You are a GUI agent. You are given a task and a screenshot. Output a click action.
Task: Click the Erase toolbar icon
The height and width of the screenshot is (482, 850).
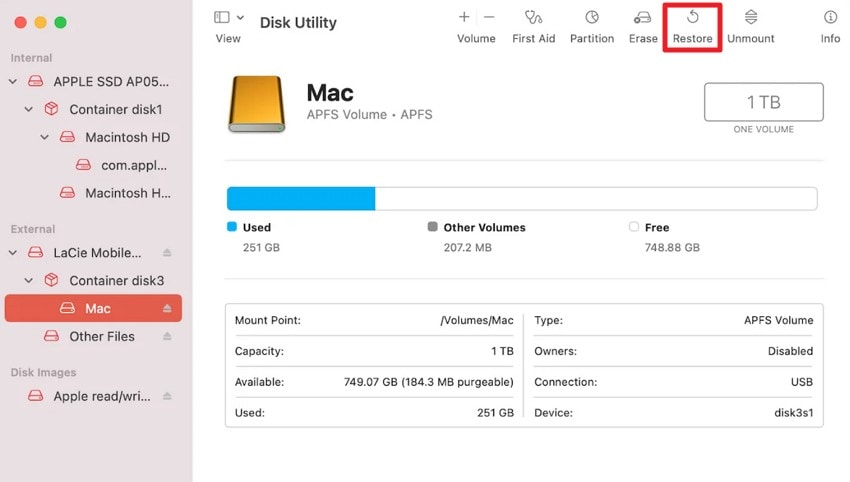tap(643, 17)
